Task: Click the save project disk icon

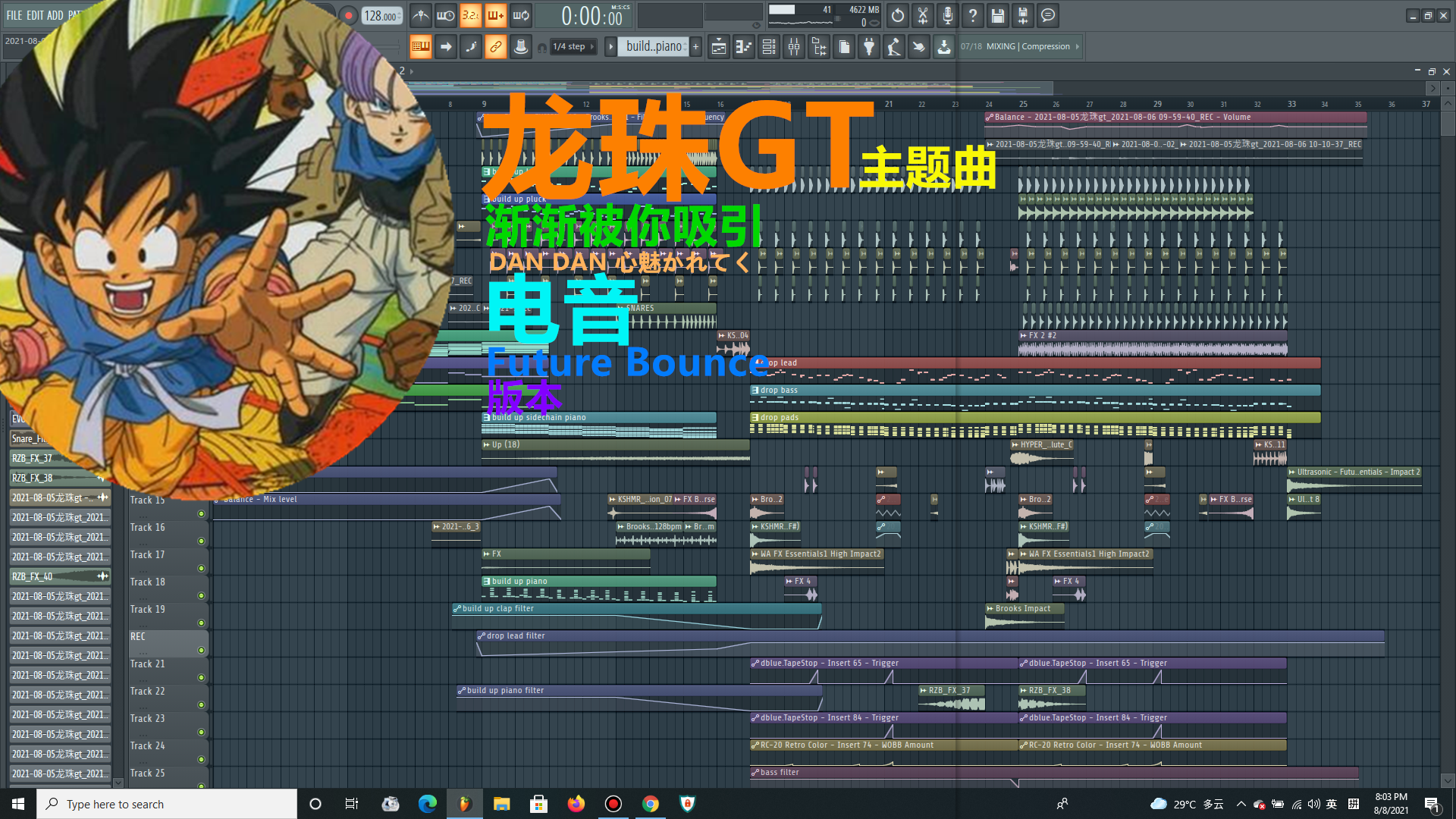Action: point(998,15)
